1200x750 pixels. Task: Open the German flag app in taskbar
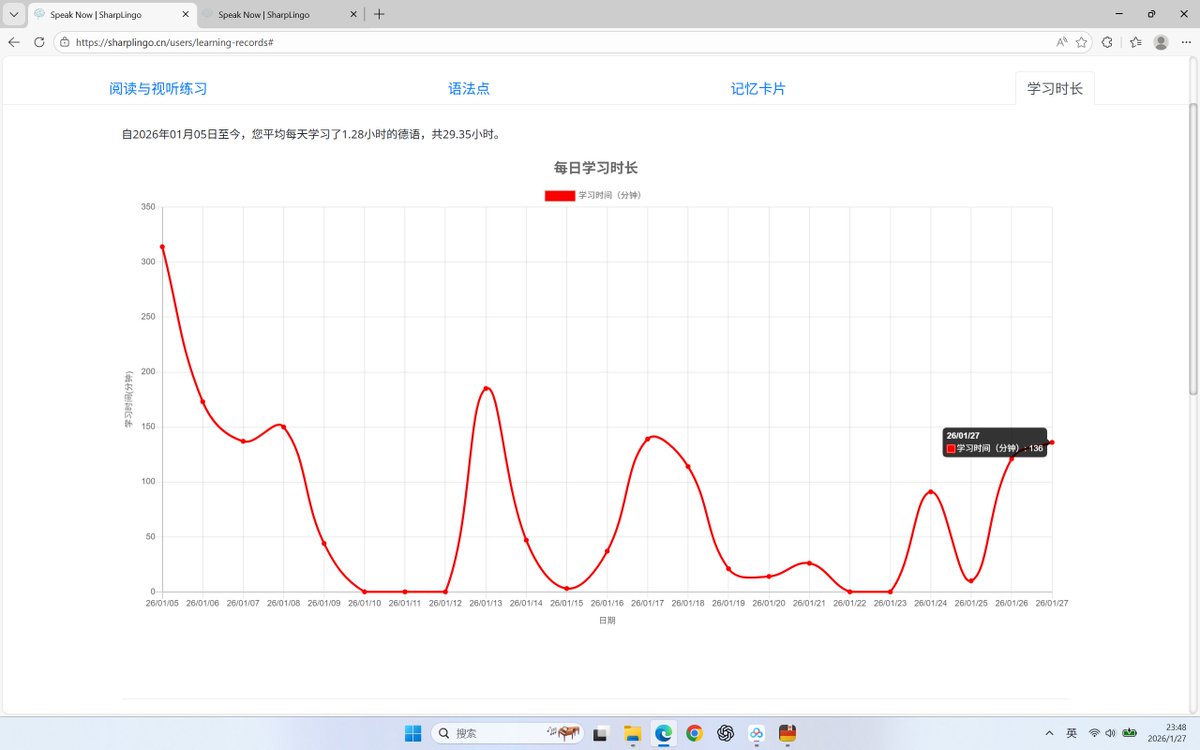coord(788,733)
